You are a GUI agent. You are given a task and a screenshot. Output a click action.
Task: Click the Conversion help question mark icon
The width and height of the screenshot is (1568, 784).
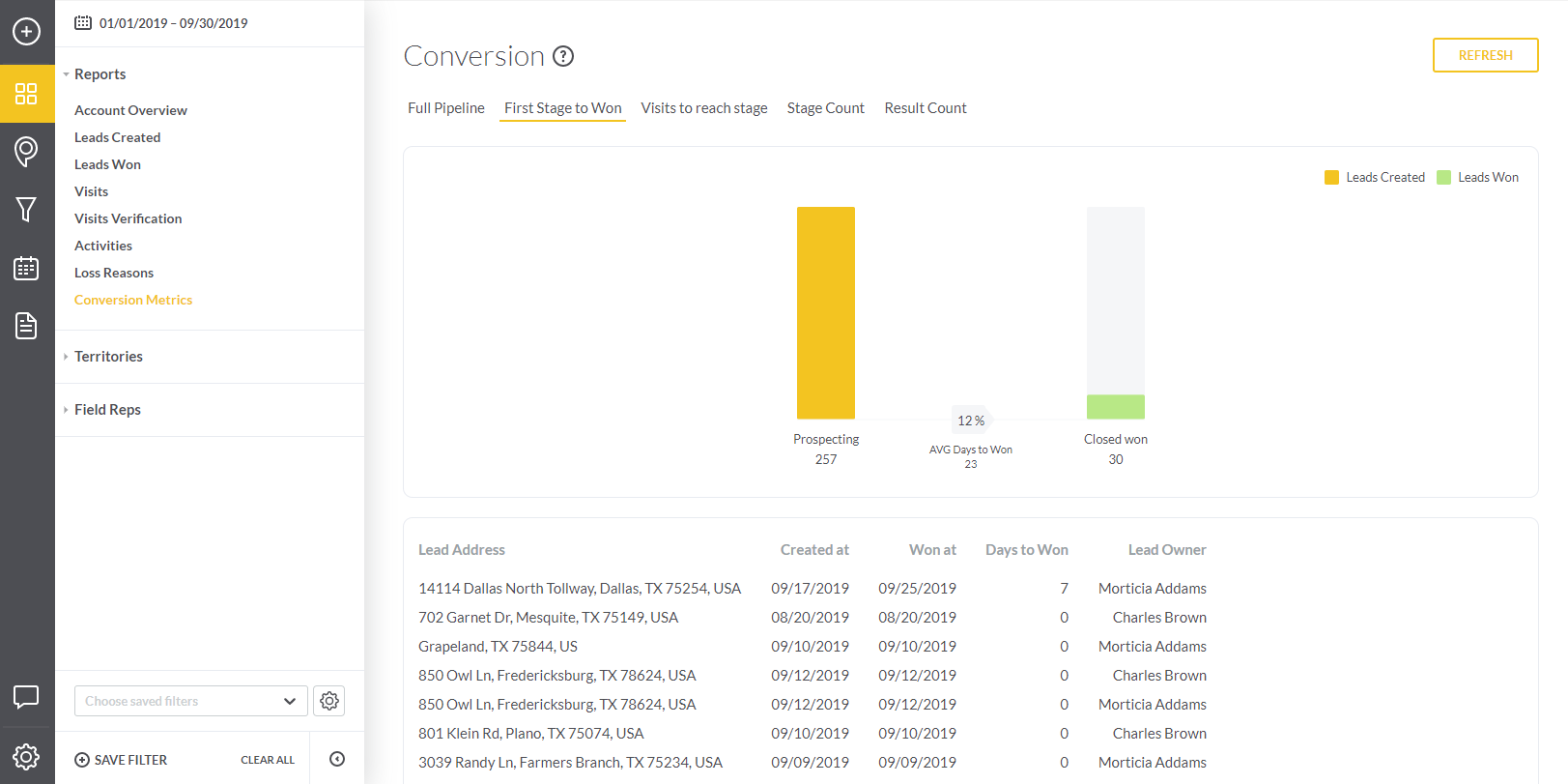(563, 56)
